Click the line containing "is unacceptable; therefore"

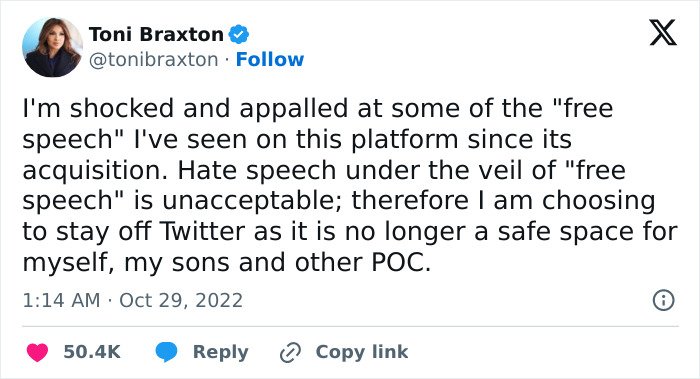(x=339, y=201)
